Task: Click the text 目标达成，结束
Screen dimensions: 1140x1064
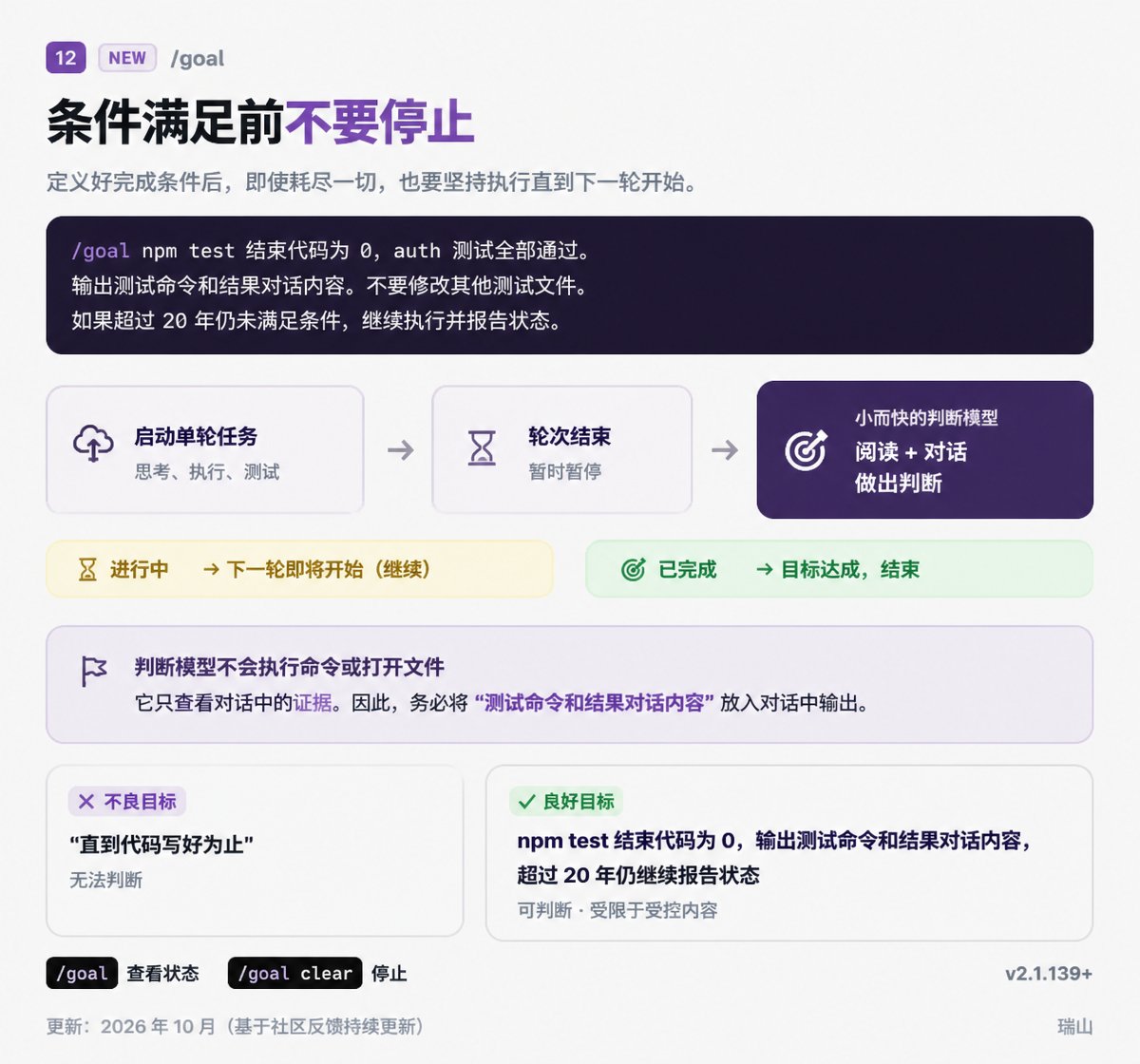Action: click(x=850, y=569)
